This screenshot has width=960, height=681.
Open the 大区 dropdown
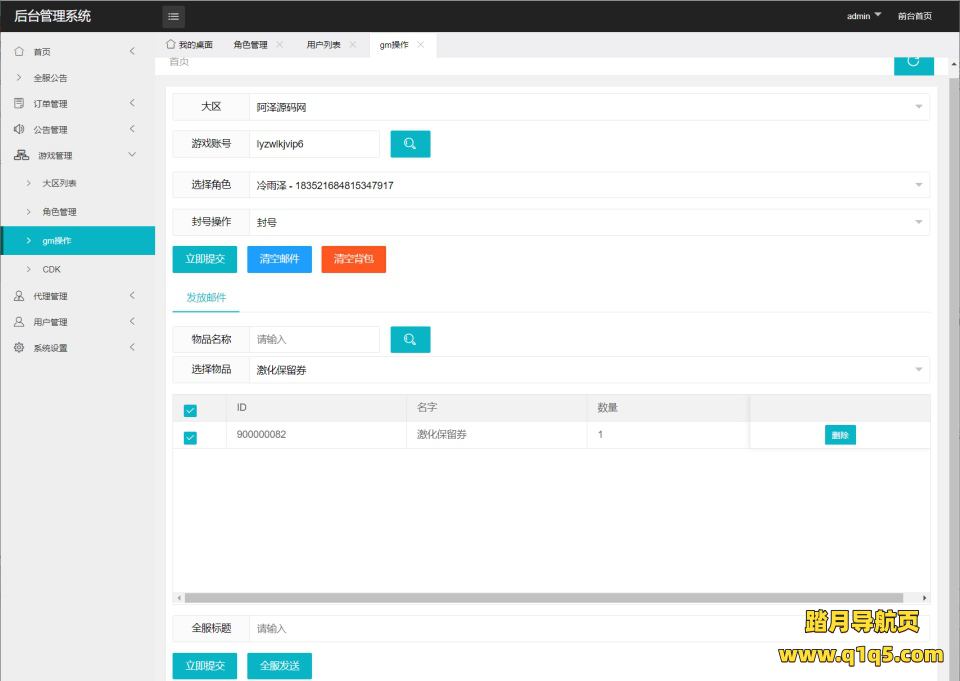tap(588, 106)
